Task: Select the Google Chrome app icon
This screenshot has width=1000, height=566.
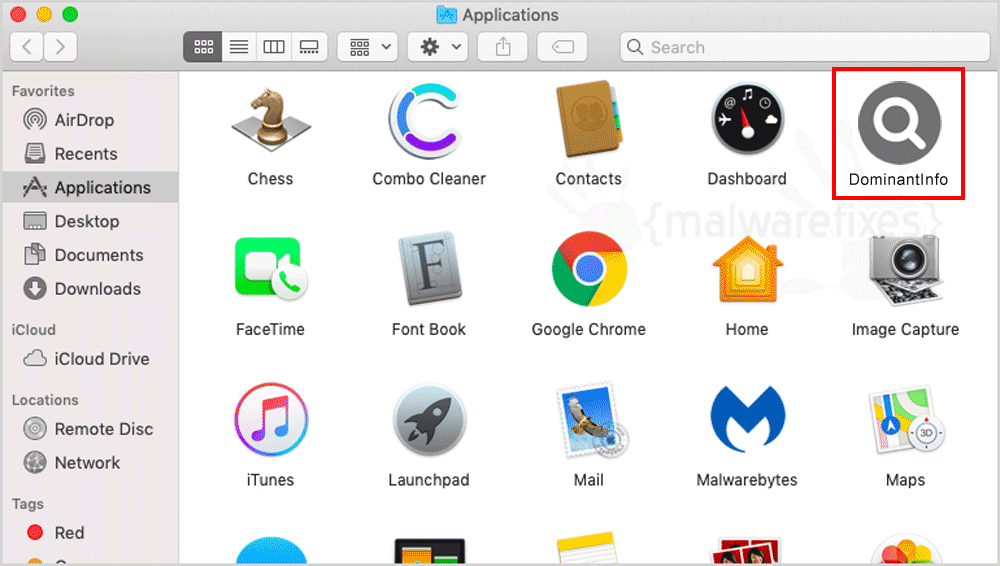Action: coord(589,269)
